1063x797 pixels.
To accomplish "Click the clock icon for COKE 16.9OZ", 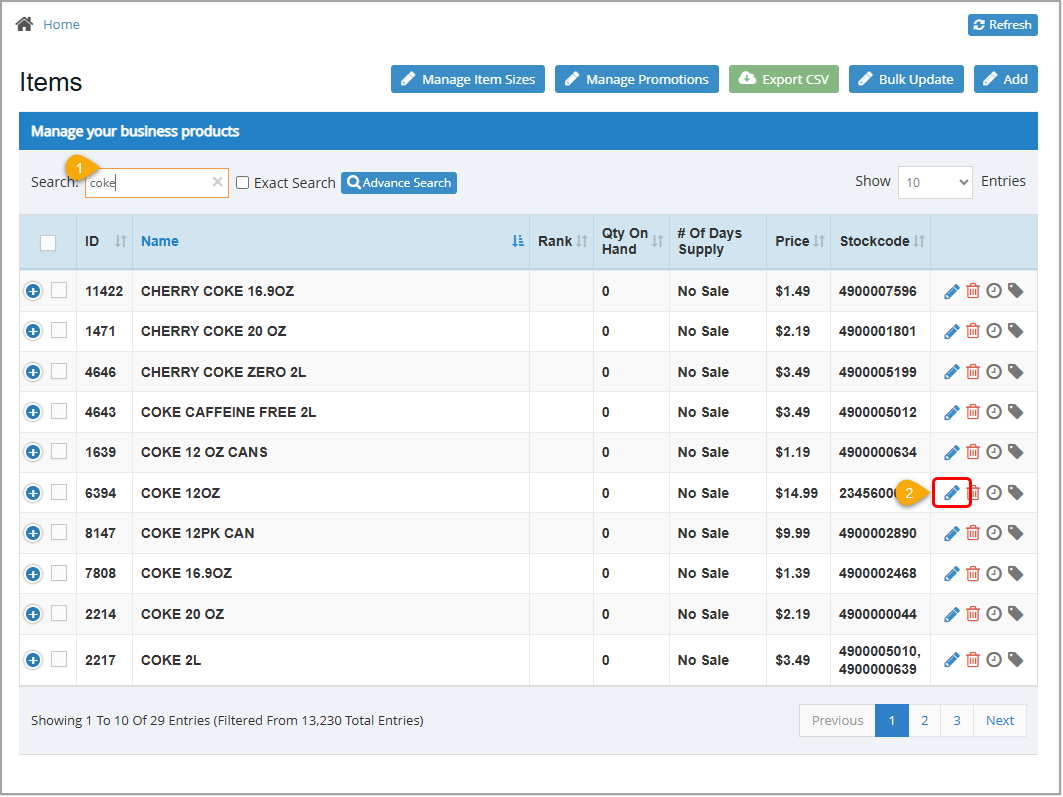I will [994, 573].
